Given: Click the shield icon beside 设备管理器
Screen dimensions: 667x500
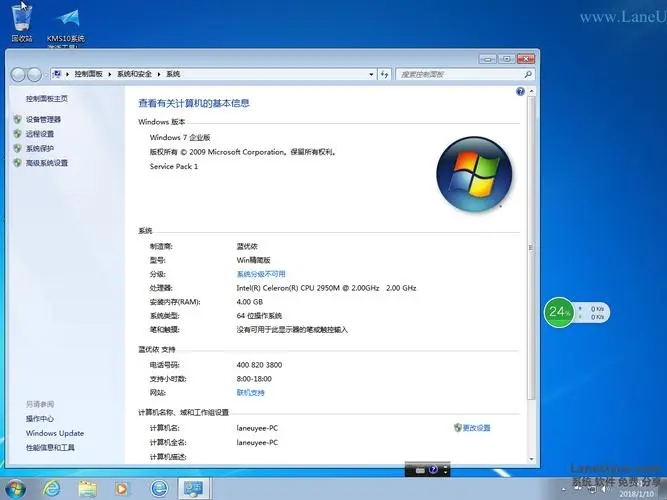Looking at the screenshot, I should pyautogui.click(x=17, y=120).
